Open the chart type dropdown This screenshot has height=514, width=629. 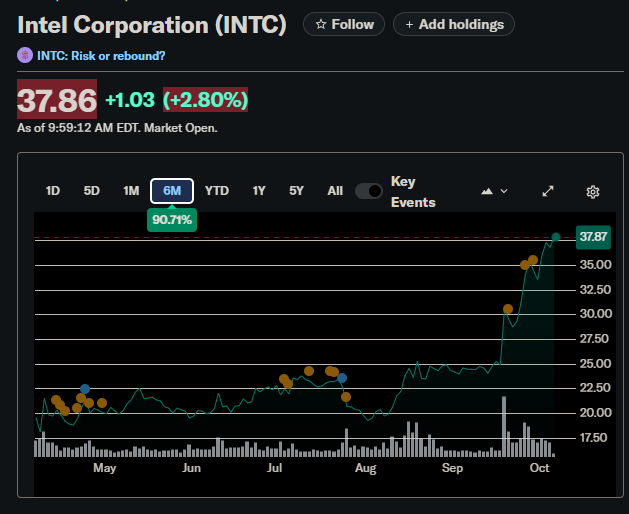click(x=494, y=191)
